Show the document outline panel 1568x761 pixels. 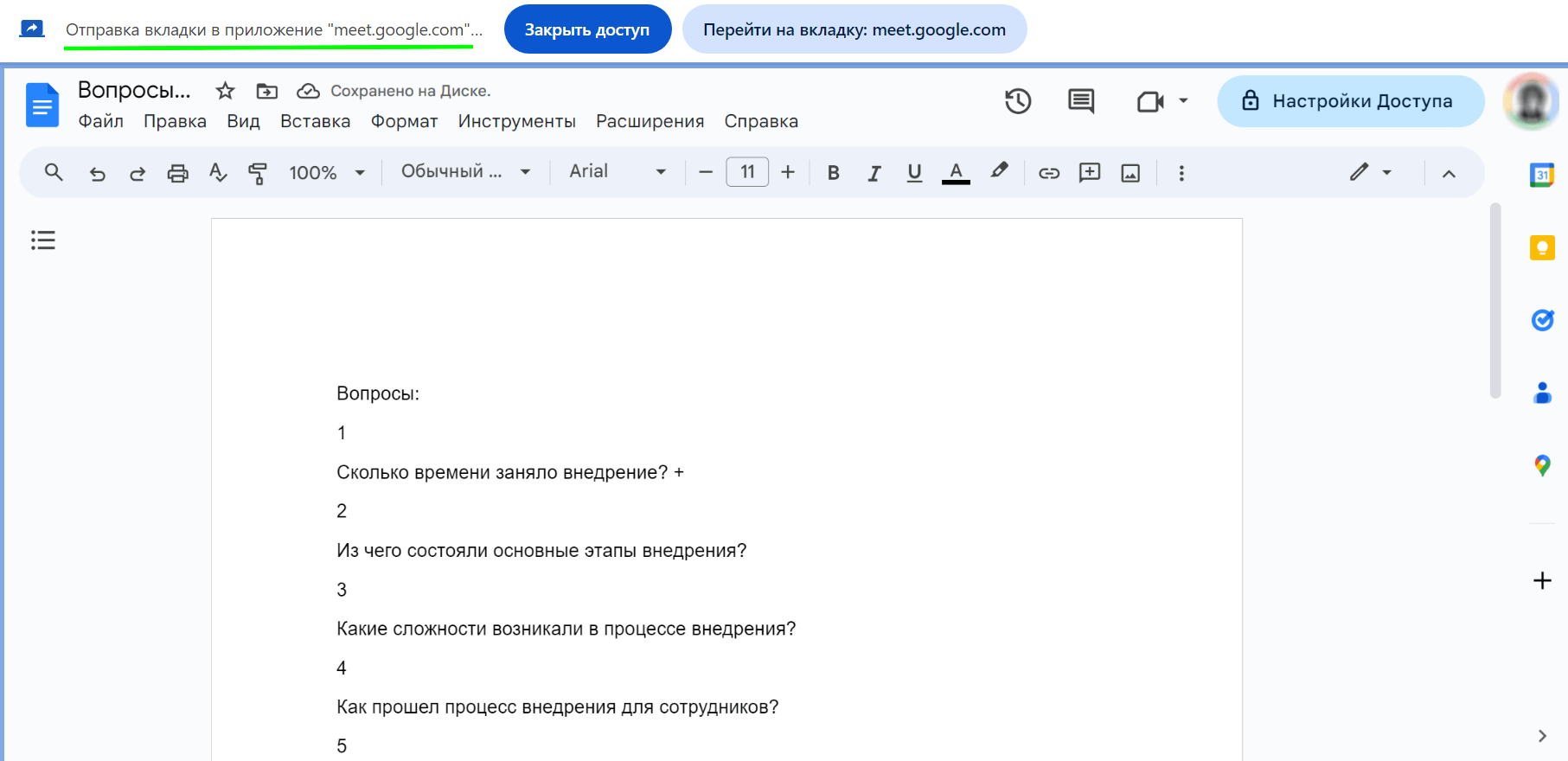pyautogui.click(x=43, y=240)
